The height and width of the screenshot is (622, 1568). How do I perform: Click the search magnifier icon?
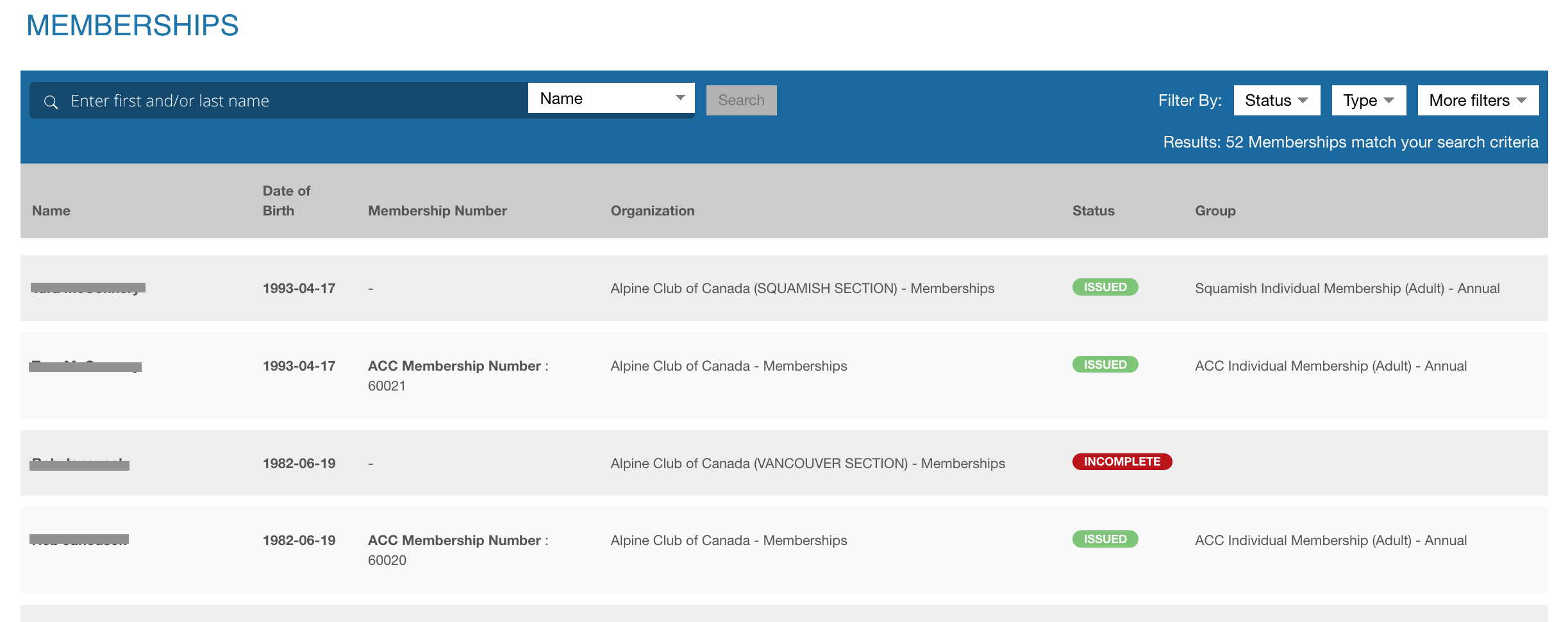(51, 101)
